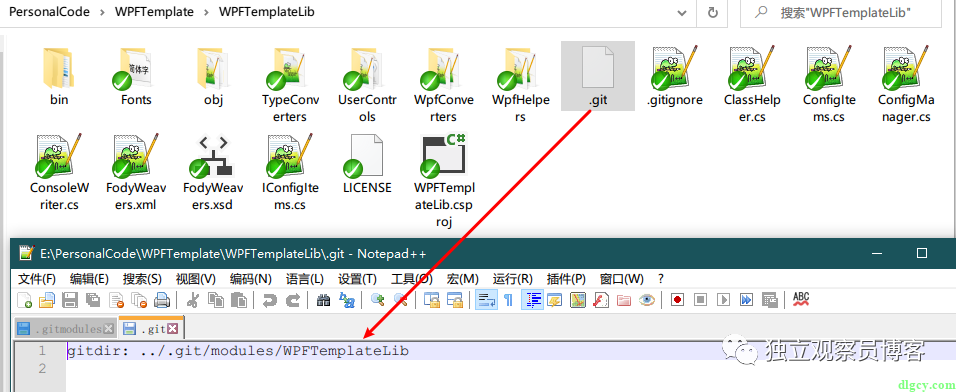
Task: Open 文件(F) menu in Notepad++
Action: click(x=37, y=279)
